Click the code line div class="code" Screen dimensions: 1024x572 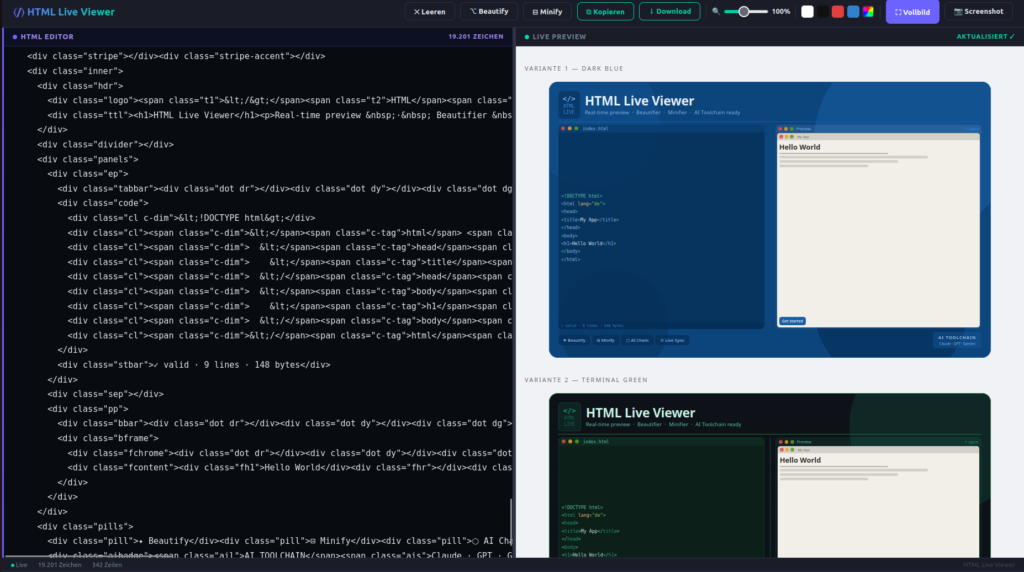tap(103, 203)
